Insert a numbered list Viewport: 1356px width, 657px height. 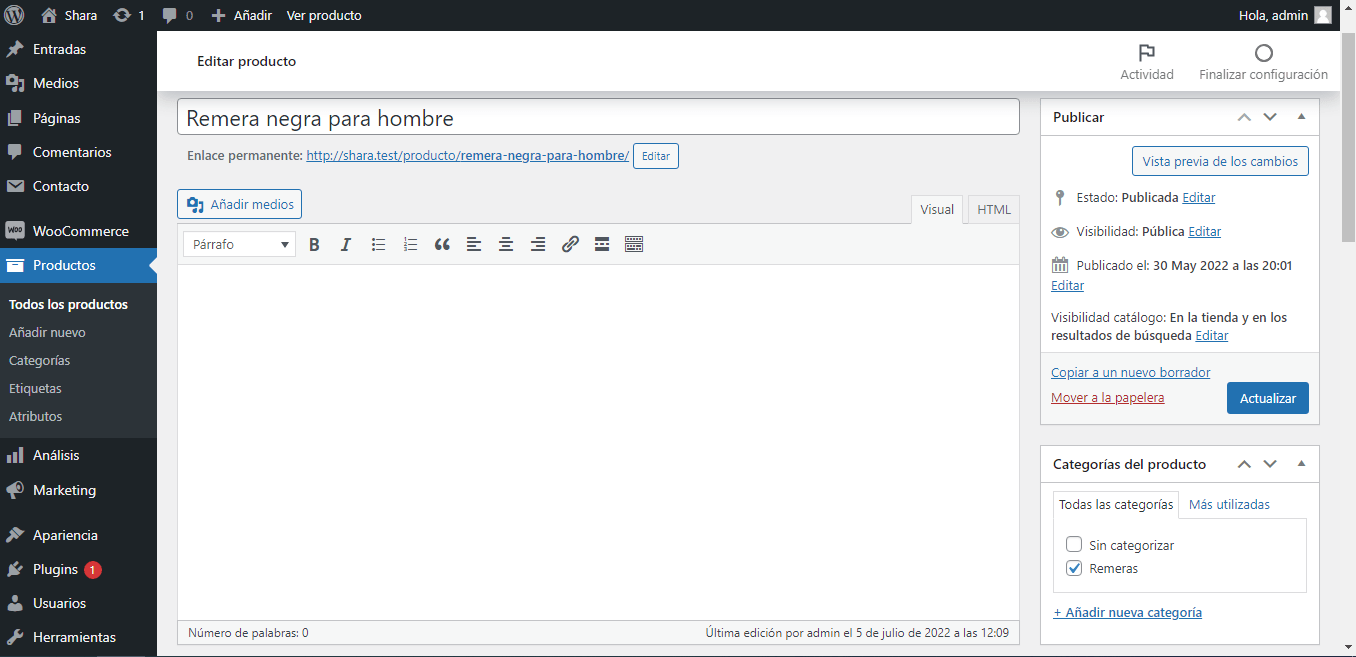point(410,244)
